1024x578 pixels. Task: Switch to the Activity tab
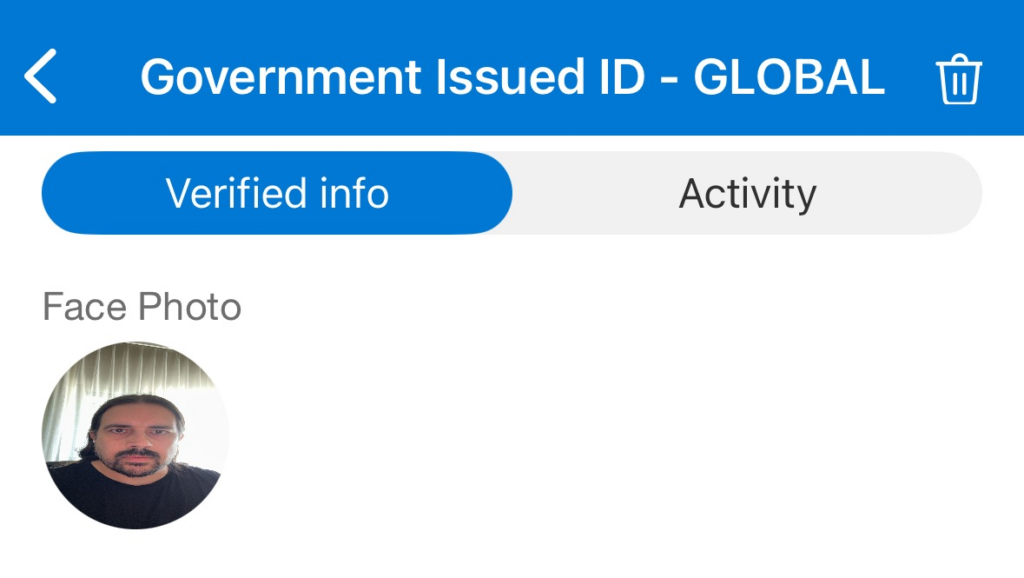pyautogui.click(x=747, y=193)
